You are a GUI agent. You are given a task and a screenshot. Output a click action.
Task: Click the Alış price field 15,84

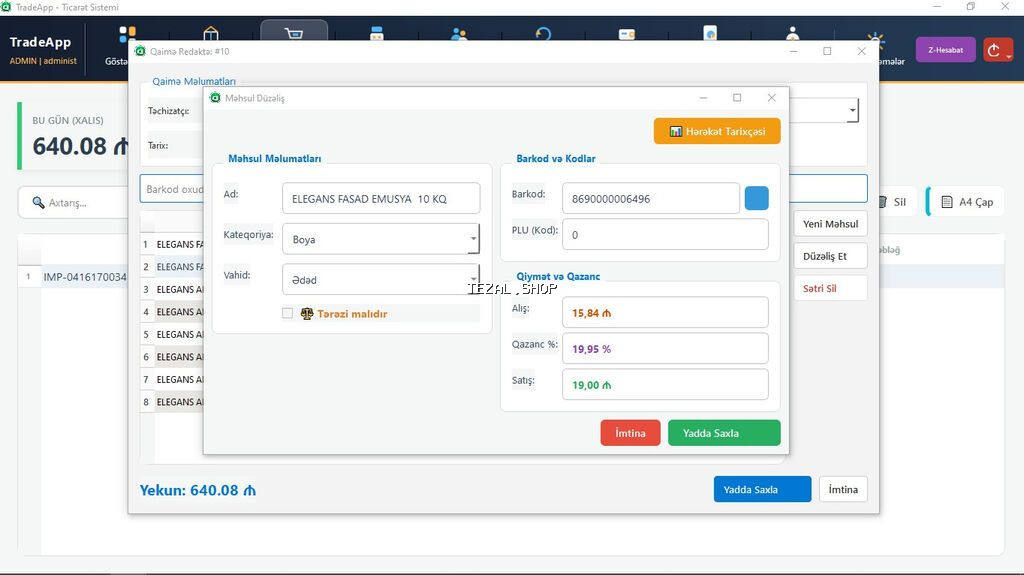665,313
